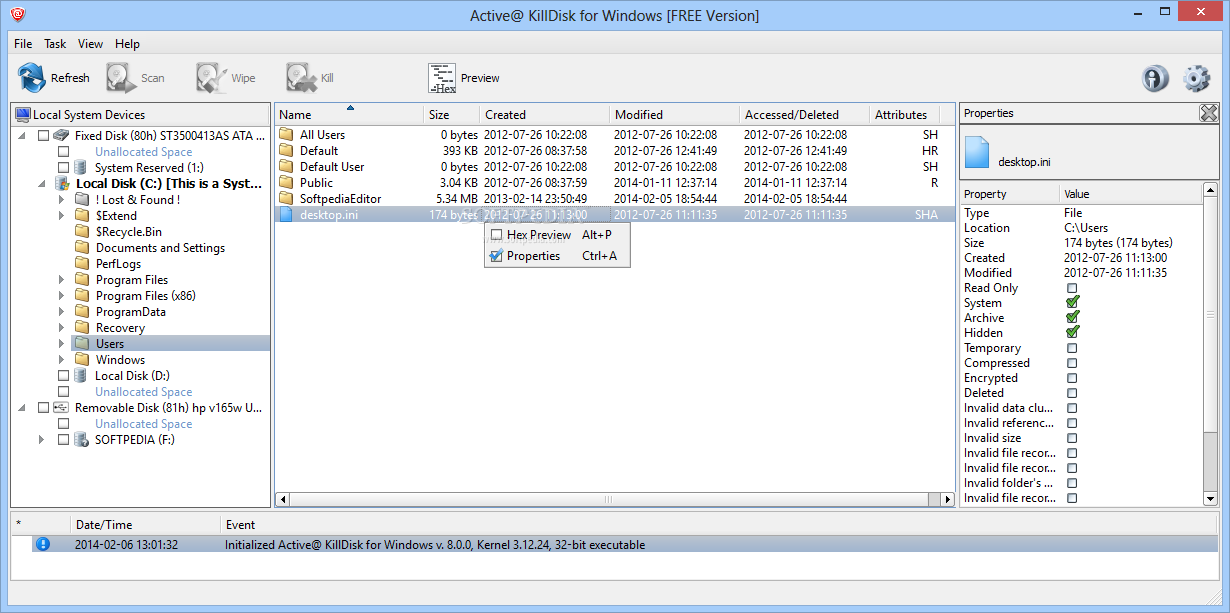Expand the SOFTPEDIA (F:) node
This screenshot has height=613, width=1230.
[x=41, y=439]
